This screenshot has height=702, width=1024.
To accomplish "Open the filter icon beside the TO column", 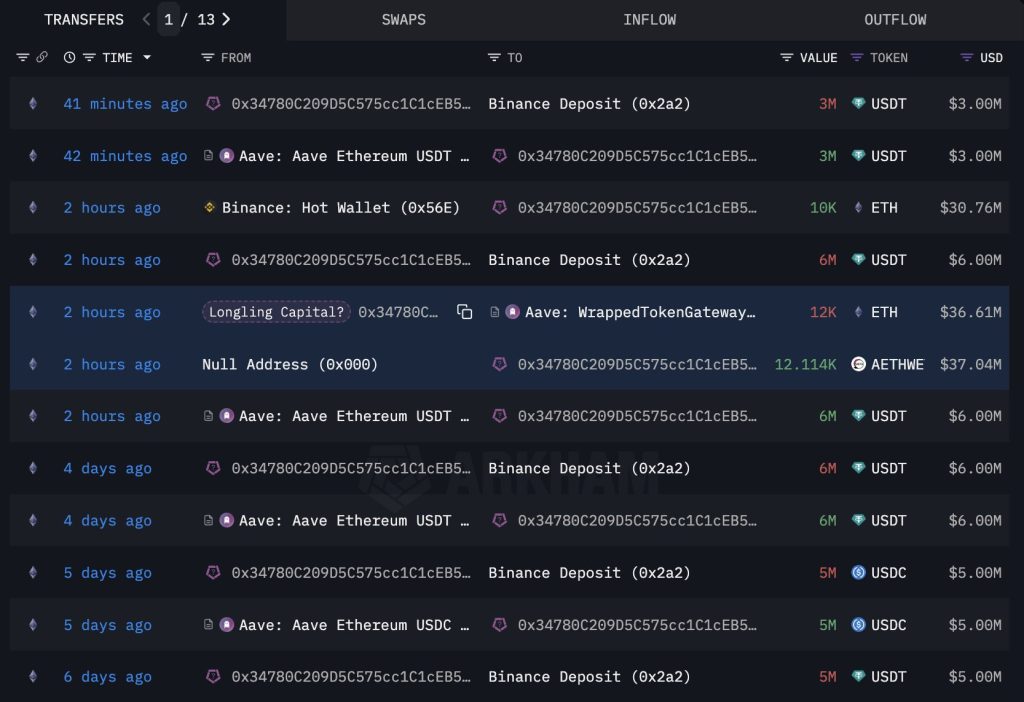I will (494, 58).
